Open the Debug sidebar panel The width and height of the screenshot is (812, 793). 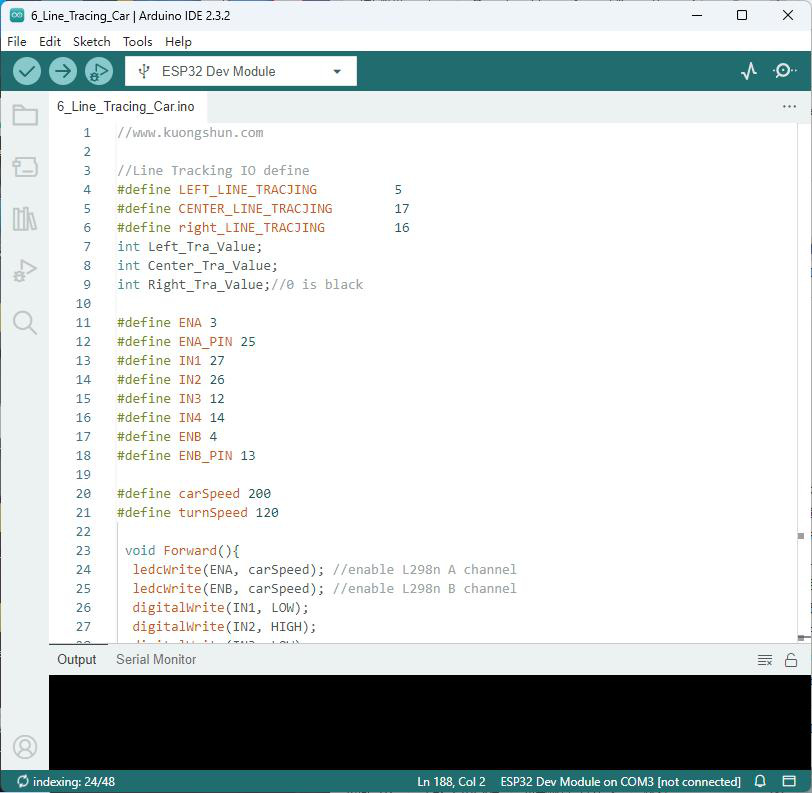point(25,270)
